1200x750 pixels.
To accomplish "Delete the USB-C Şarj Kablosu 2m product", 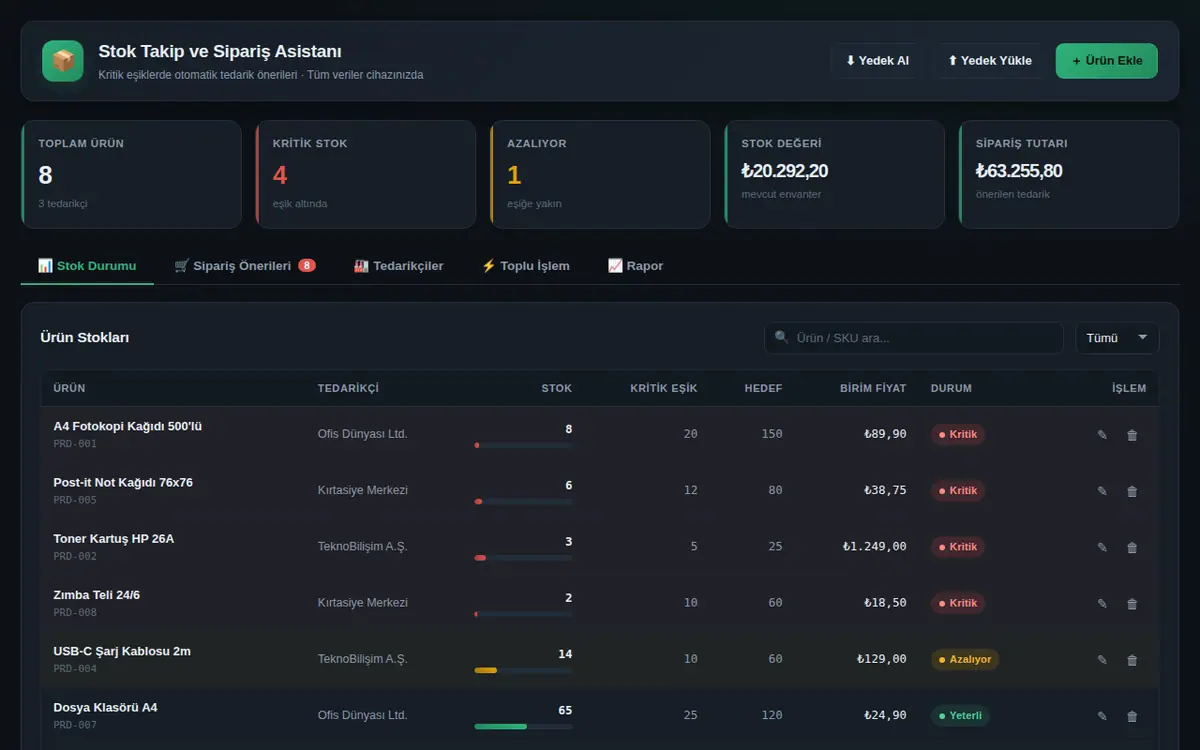I will 1132,660.
